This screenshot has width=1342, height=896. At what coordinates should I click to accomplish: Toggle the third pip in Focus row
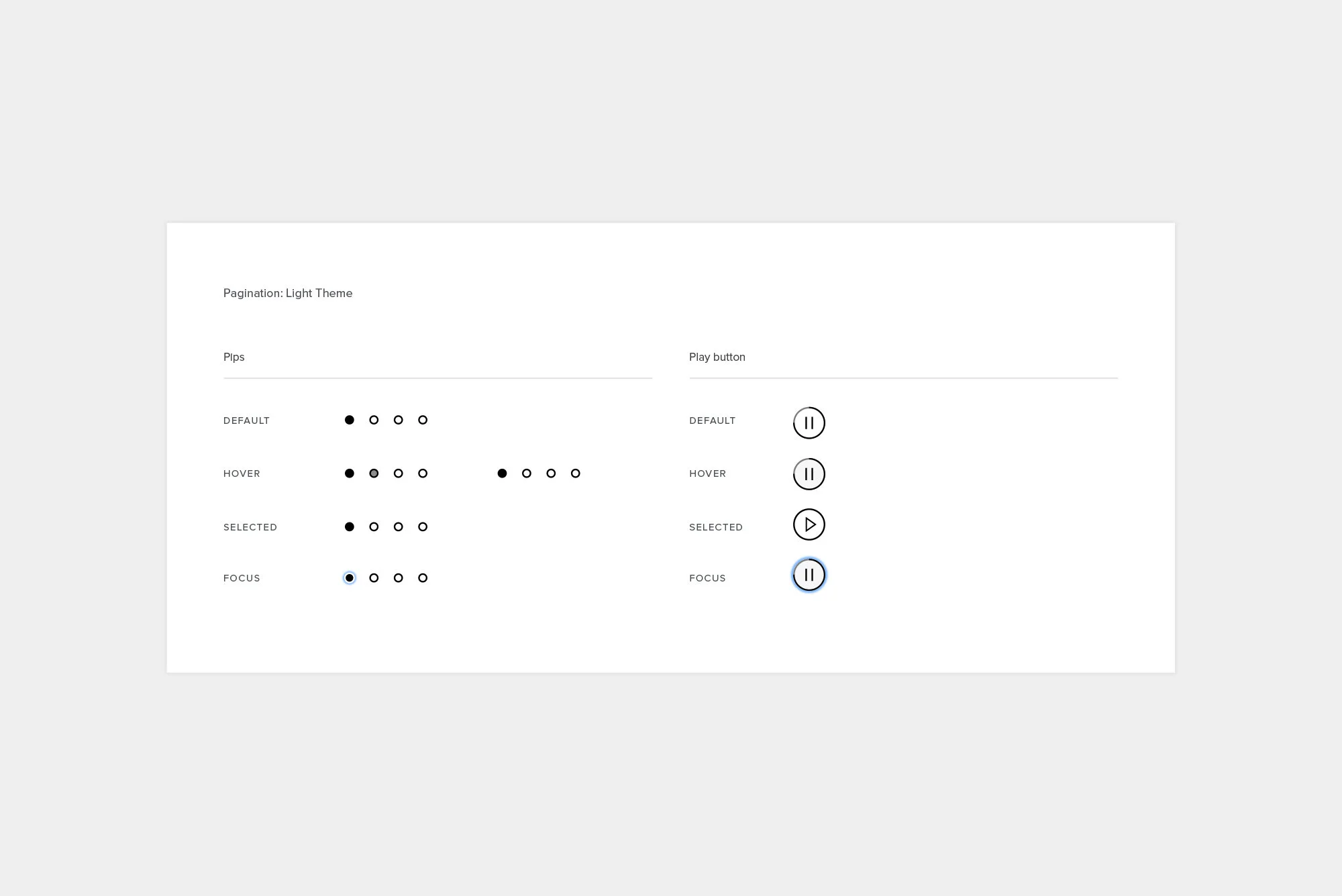(398, 577)
